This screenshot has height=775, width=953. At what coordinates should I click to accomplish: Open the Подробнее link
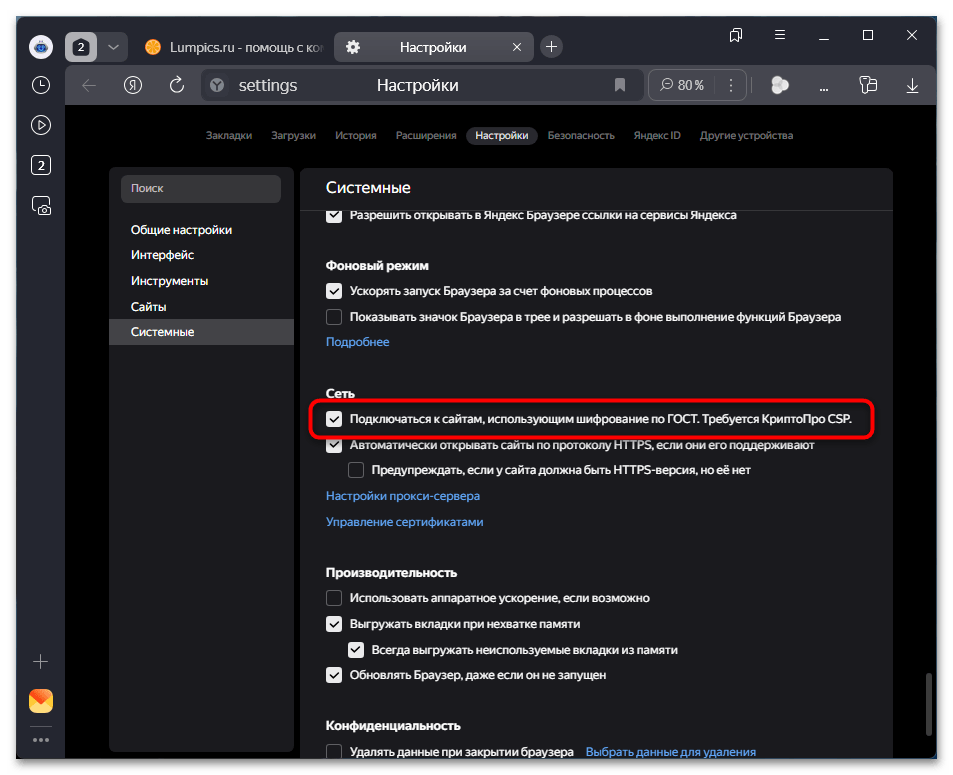[357, 342]
